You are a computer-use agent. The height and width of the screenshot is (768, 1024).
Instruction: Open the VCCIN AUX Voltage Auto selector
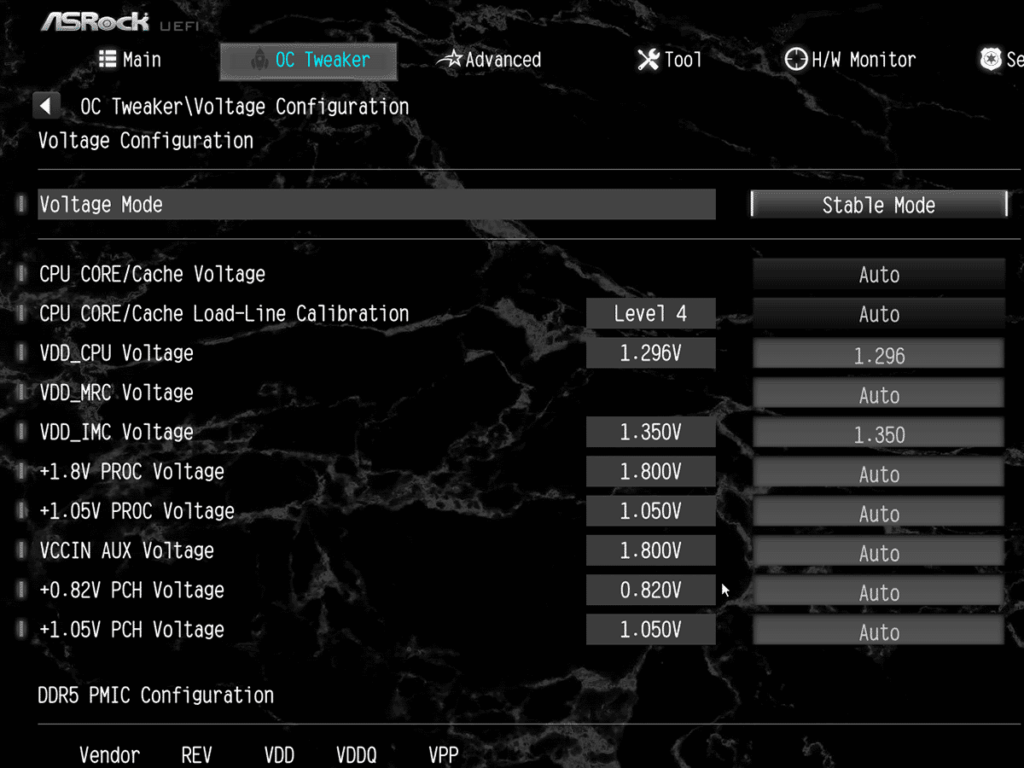pyautogui.click(x=878, y=552)
